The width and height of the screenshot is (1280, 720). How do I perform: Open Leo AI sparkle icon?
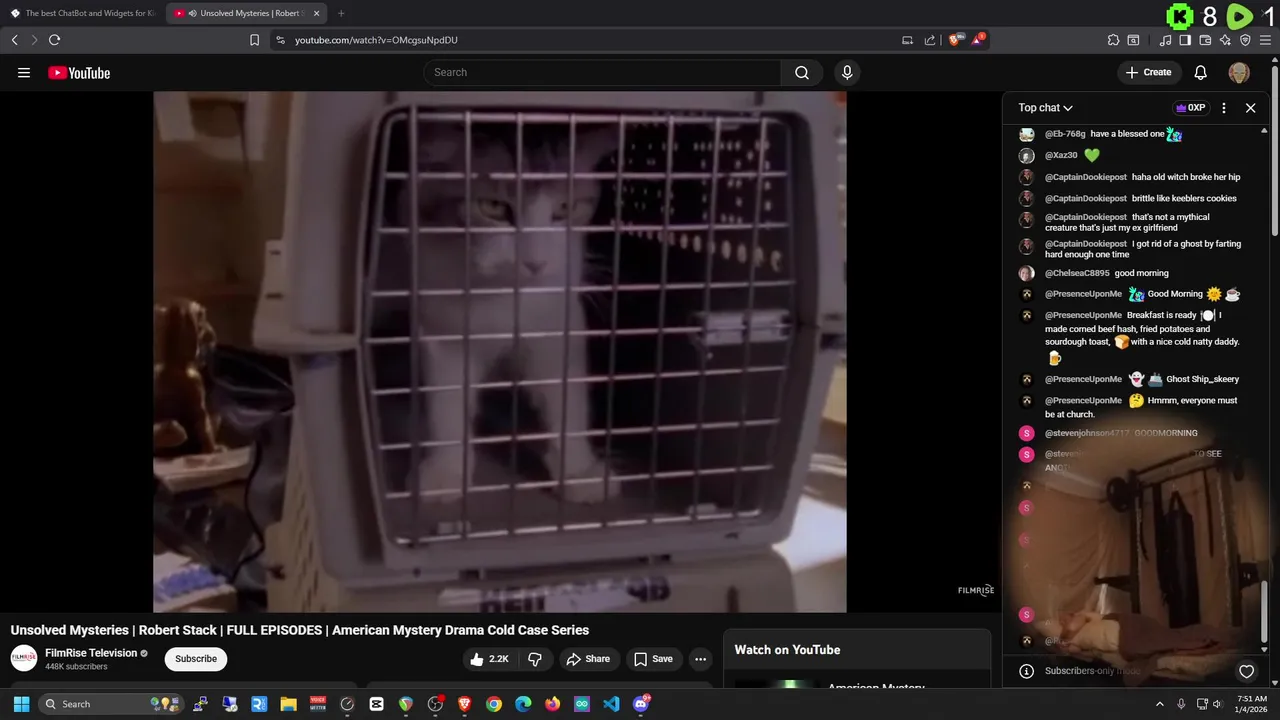point(1225,40)
